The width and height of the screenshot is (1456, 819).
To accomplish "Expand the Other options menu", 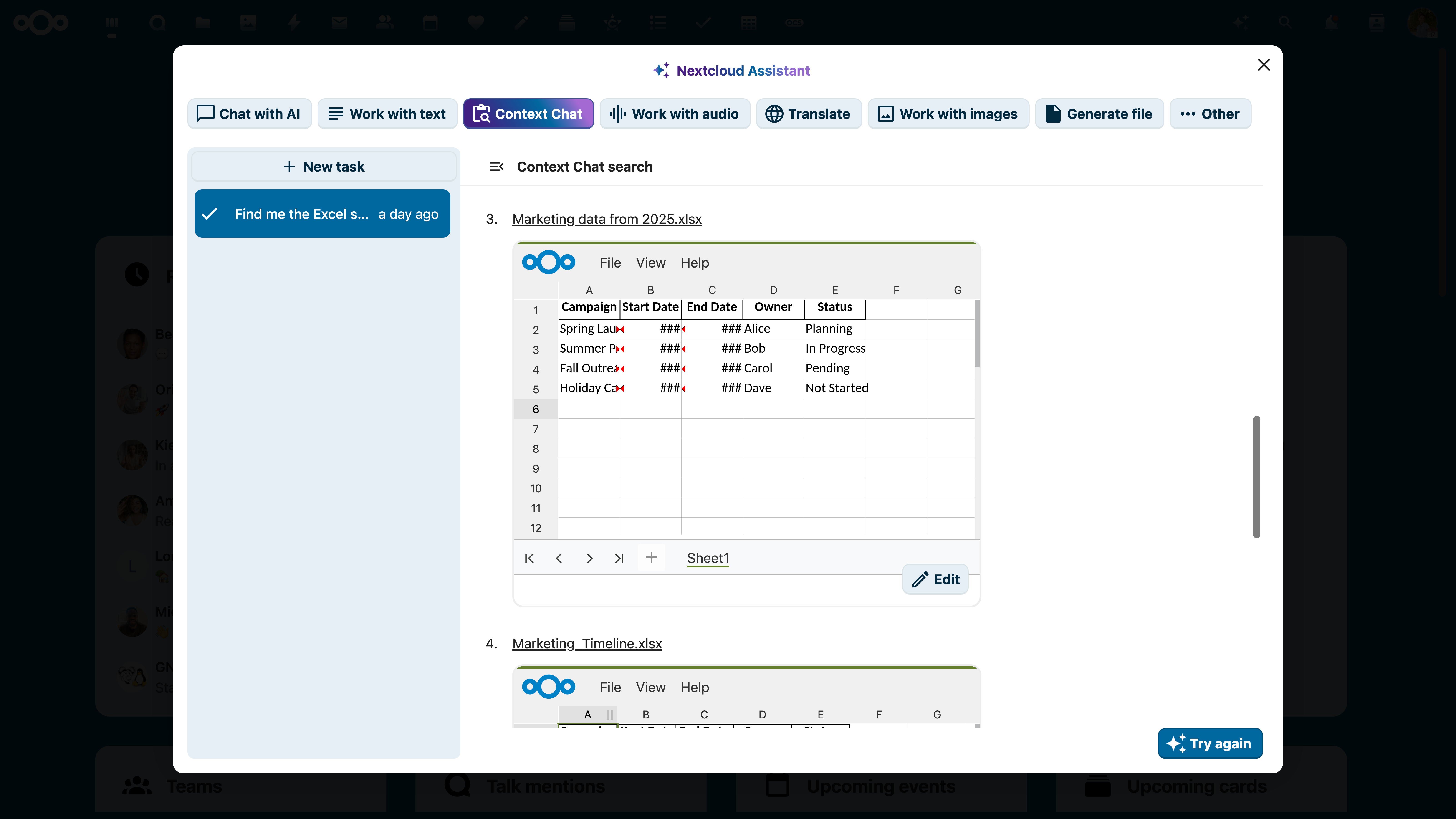I will tap(1210, 114).
